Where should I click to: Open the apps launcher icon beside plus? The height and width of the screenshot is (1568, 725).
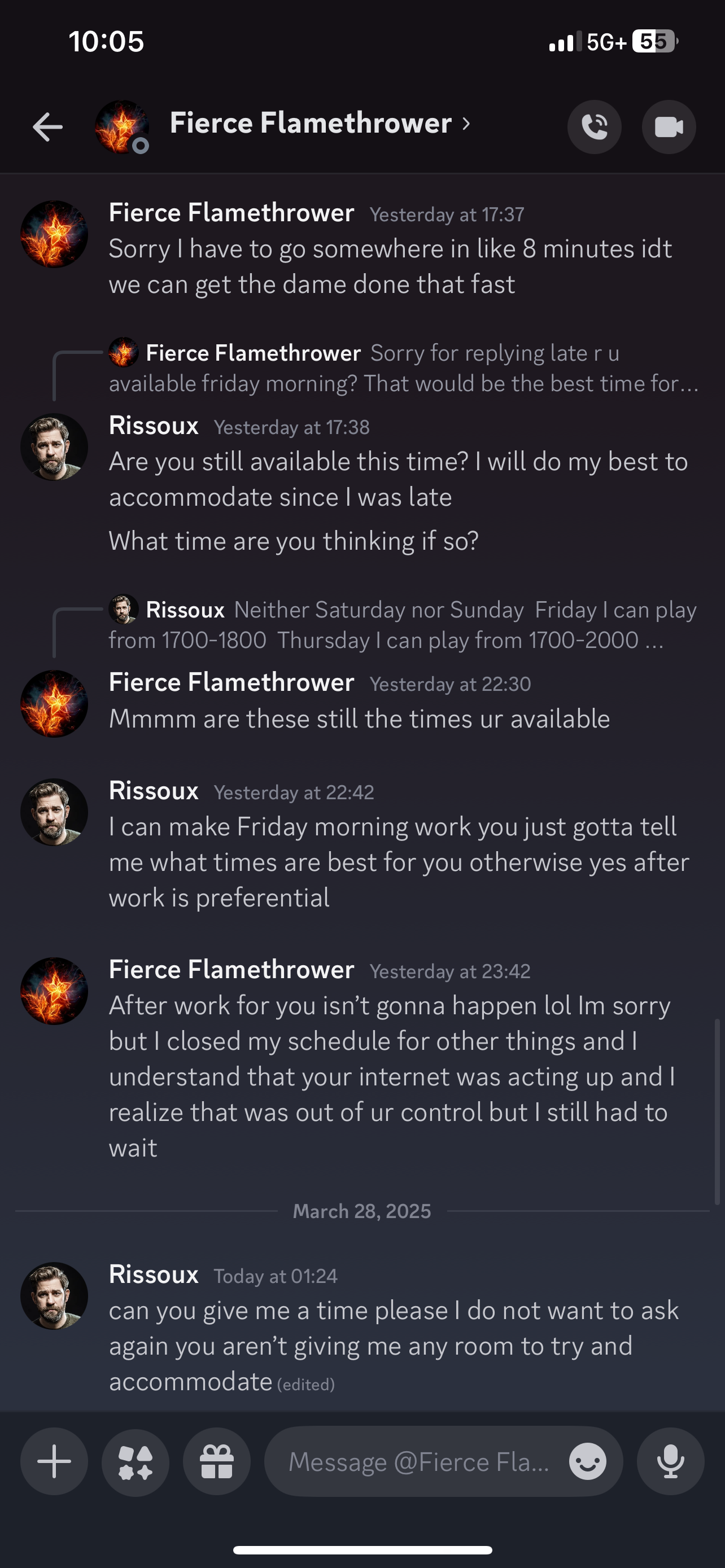tap(135, 1461)
